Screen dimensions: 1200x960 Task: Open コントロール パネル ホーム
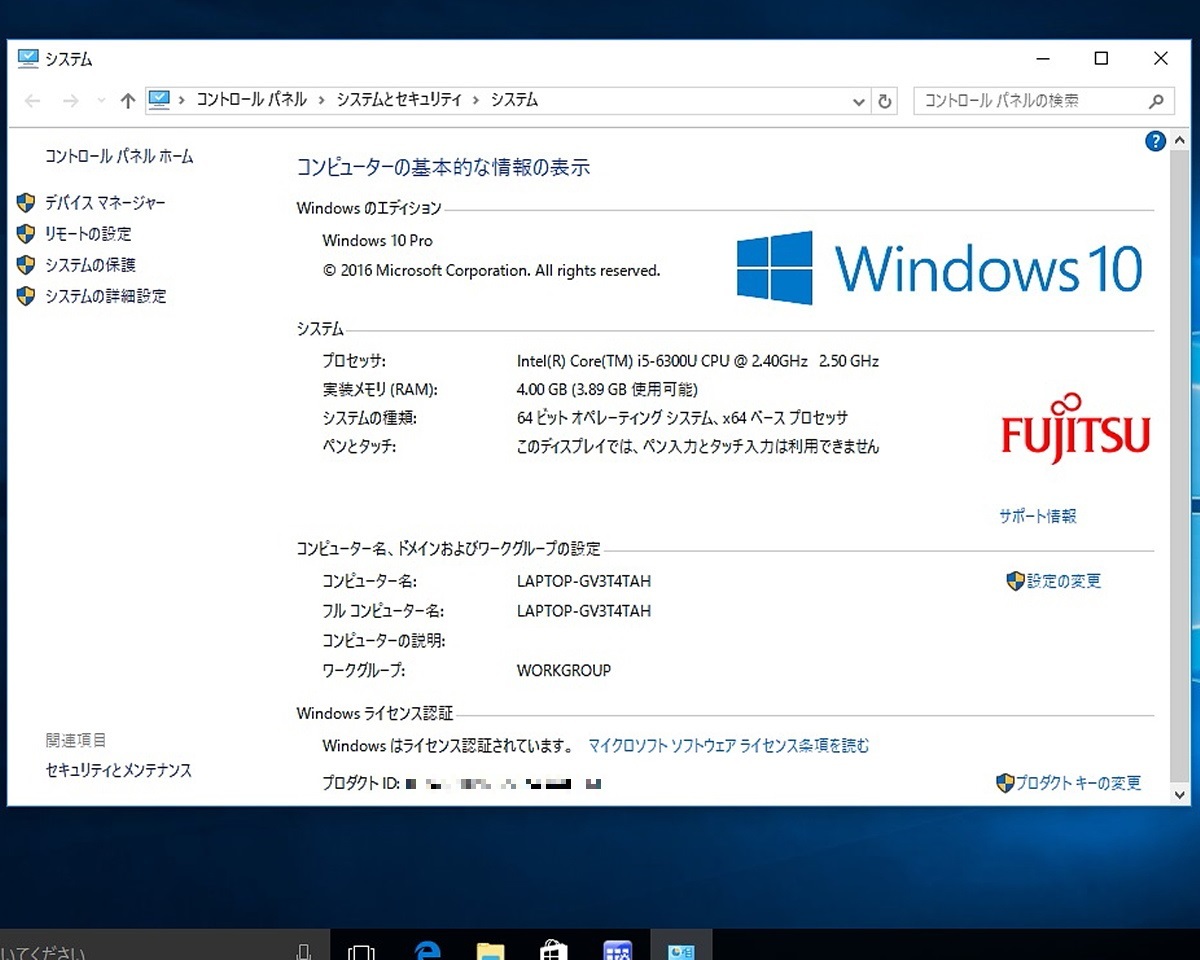(119, 157)
